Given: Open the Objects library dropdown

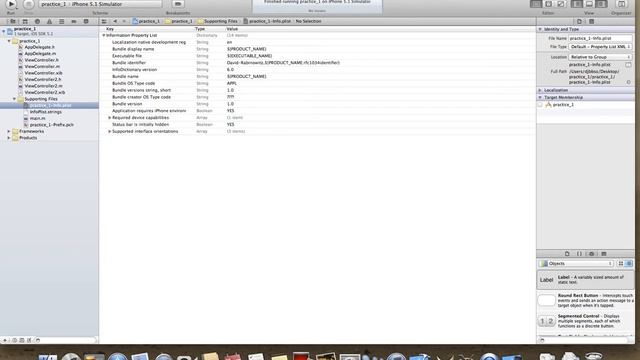Looking at the screenshot, I should point(576,264).
